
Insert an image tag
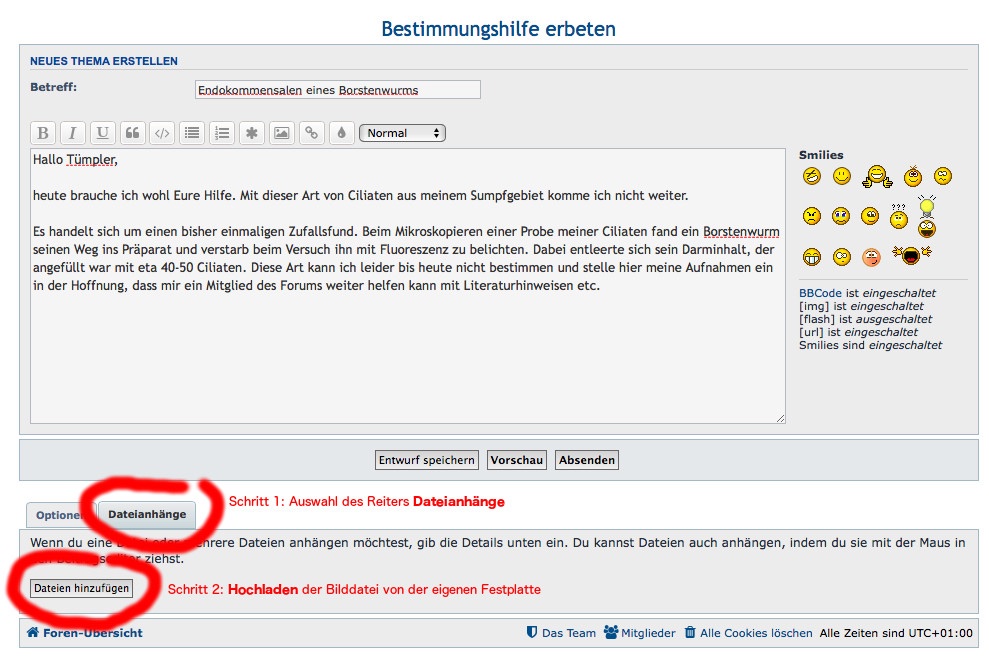pyautogui.click(x=282, y=133)
